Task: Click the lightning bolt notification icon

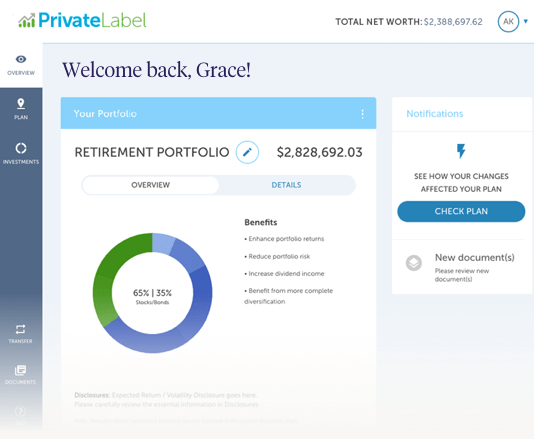Action: (461, 151)
